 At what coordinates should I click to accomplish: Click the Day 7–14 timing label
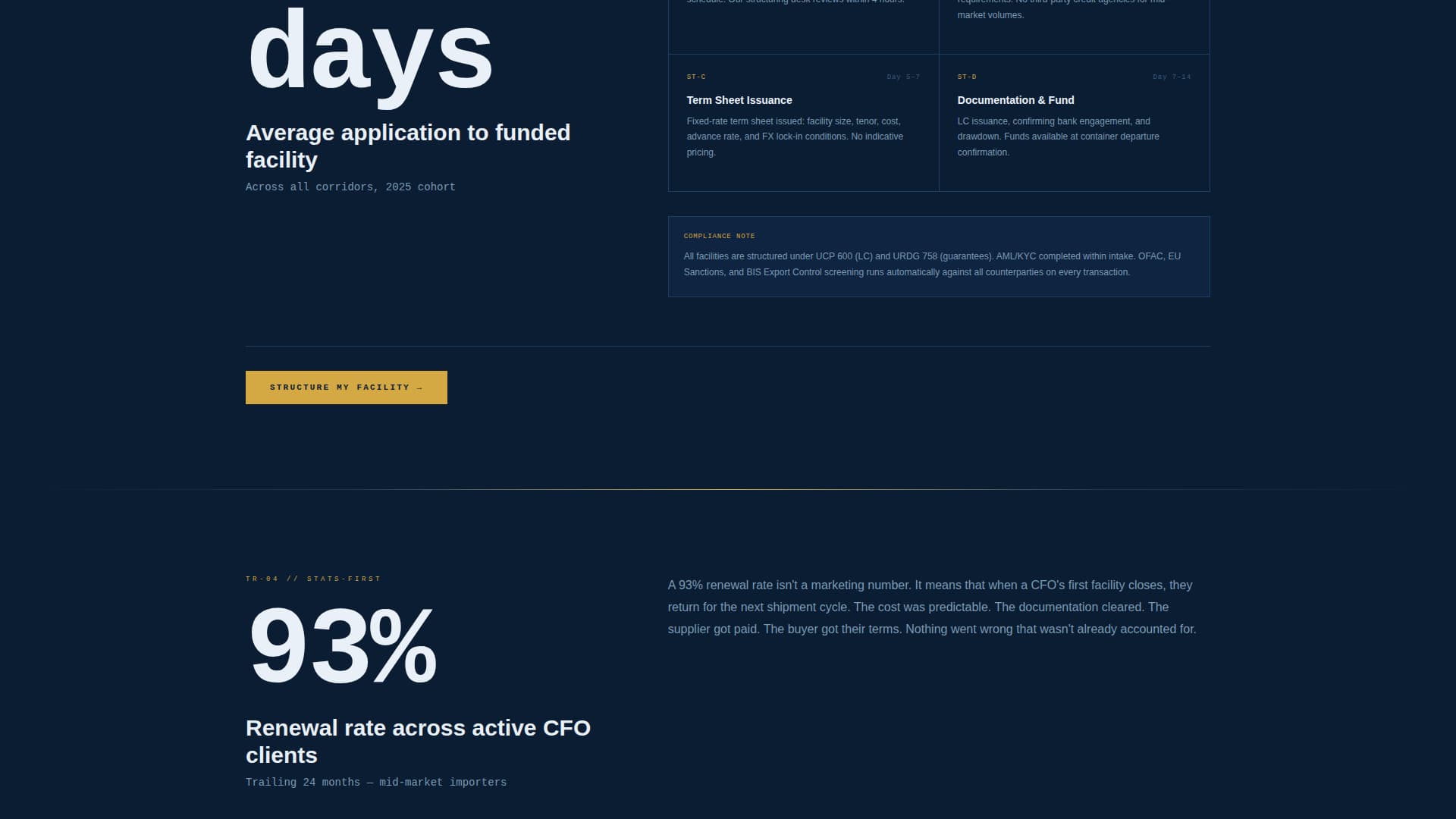point(1172,77)
